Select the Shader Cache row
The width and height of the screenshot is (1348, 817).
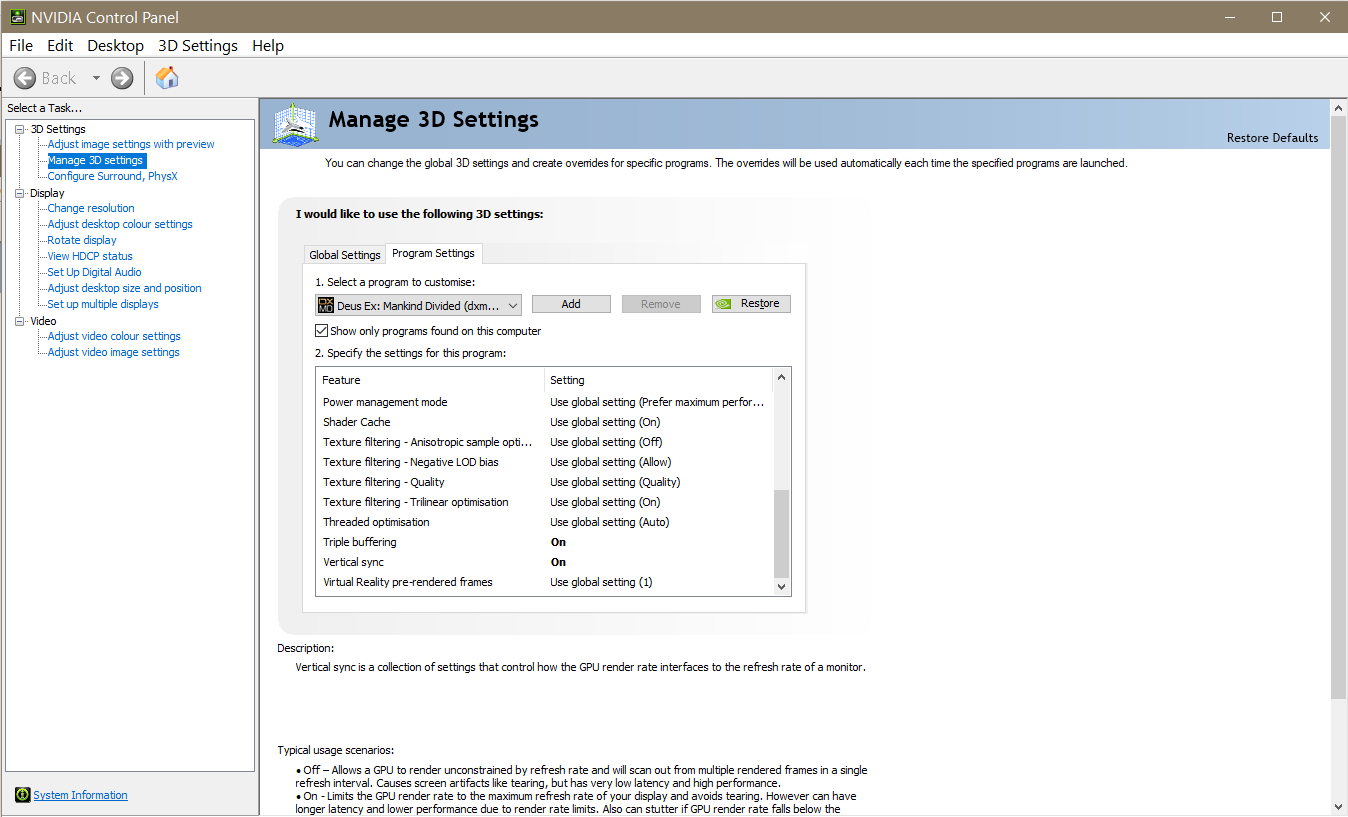(x=545, y=422)
